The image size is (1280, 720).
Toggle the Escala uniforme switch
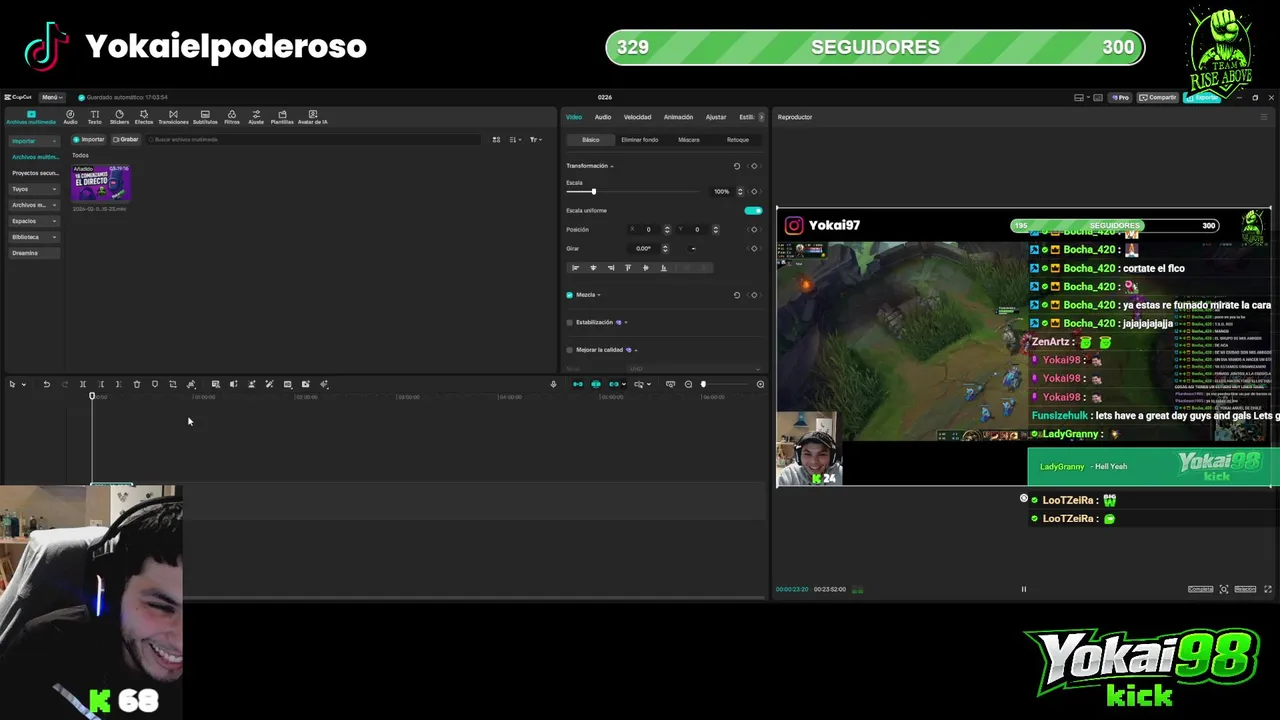click(x=753, y=210)
